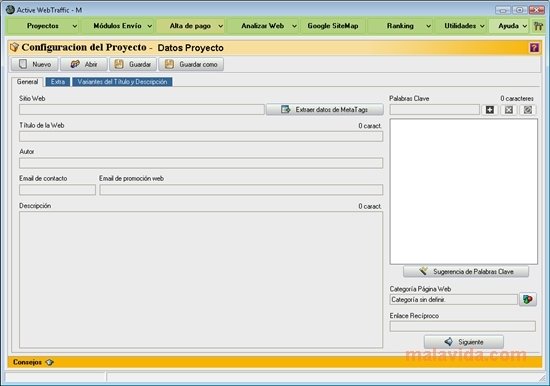
Task: Focus the Email de contacto field
Action: (58, 190)
